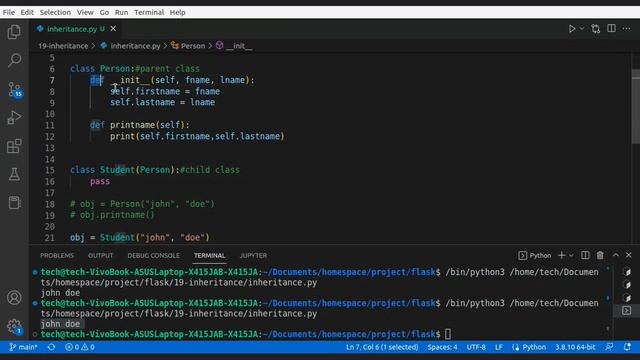Open the Terminal menu
Image resolution: width=640 pixels, height=360 pixels.
(149, 12)
